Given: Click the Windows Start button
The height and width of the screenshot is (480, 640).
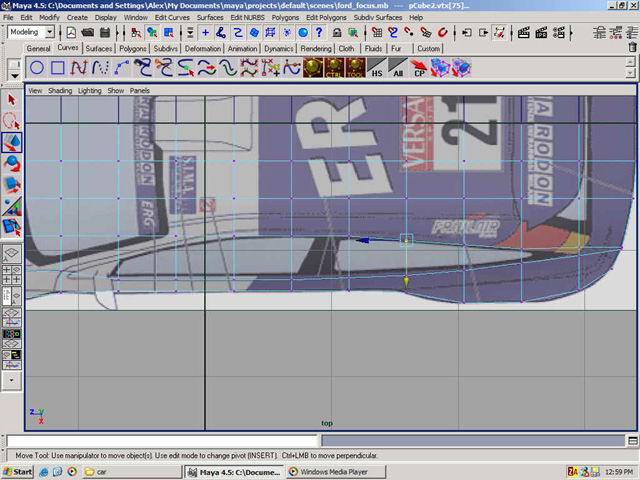Looking at the screenshot, I should [x=18, y=471].
